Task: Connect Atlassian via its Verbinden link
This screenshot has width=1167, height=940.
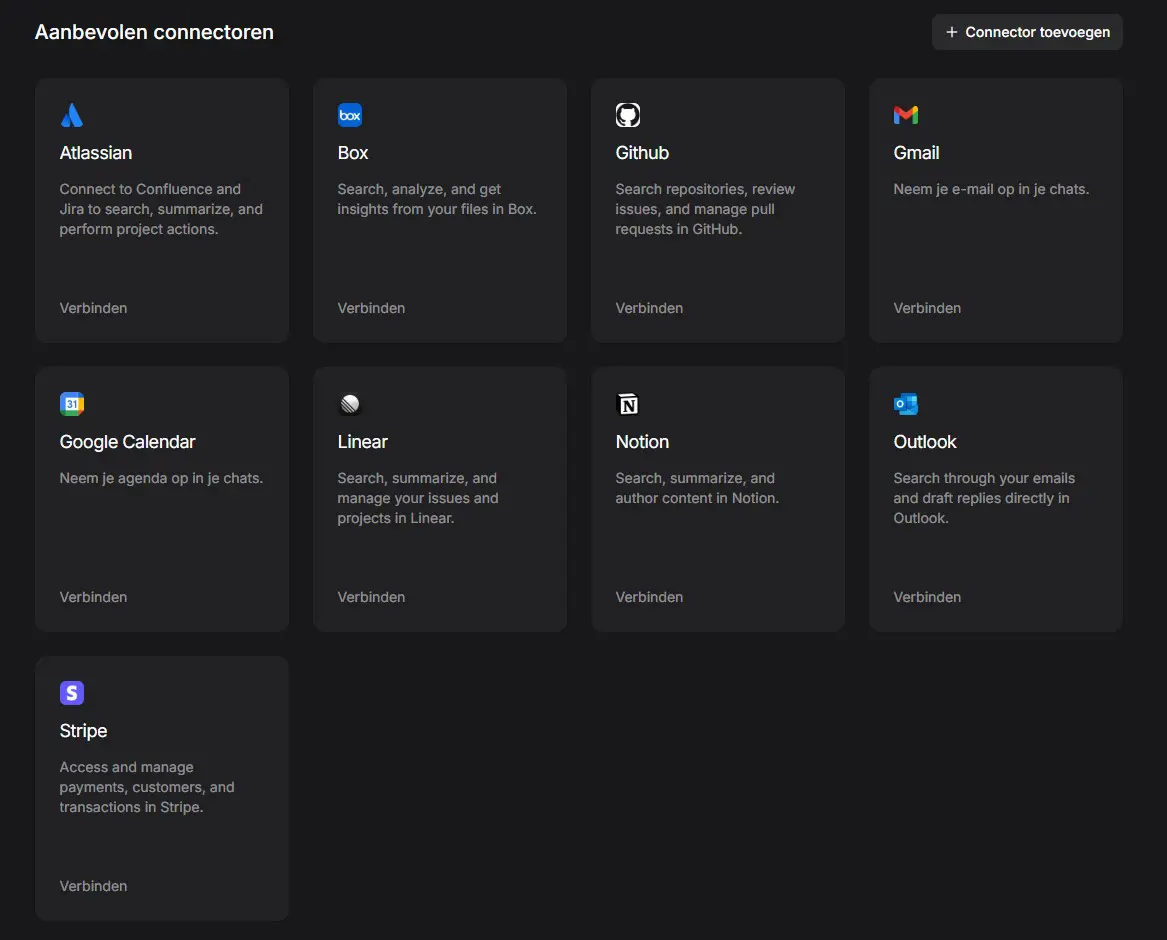Action: 93,308
